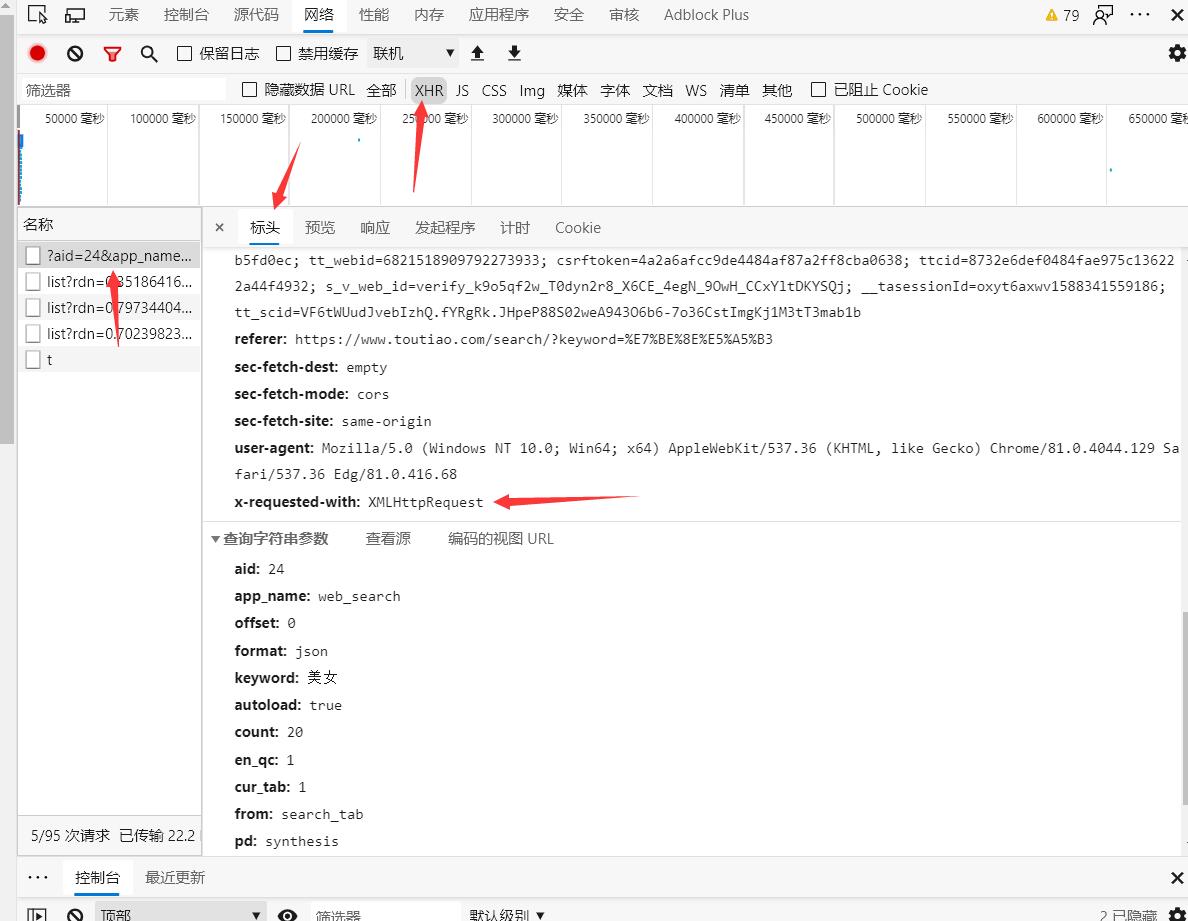
Task: Select the Timing tab (计时)
Action: pyautogui.click(x=514, y=227)
